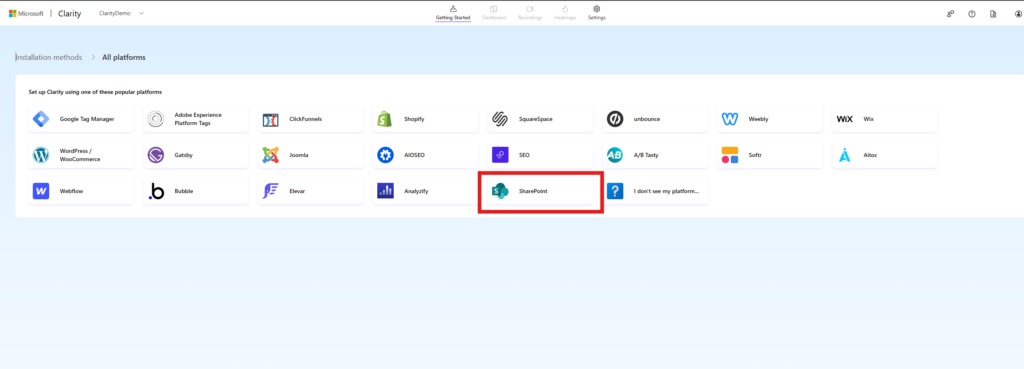Click the WordPress logo icon
The height and width of the screenshot is (369, 1024).
41,155
